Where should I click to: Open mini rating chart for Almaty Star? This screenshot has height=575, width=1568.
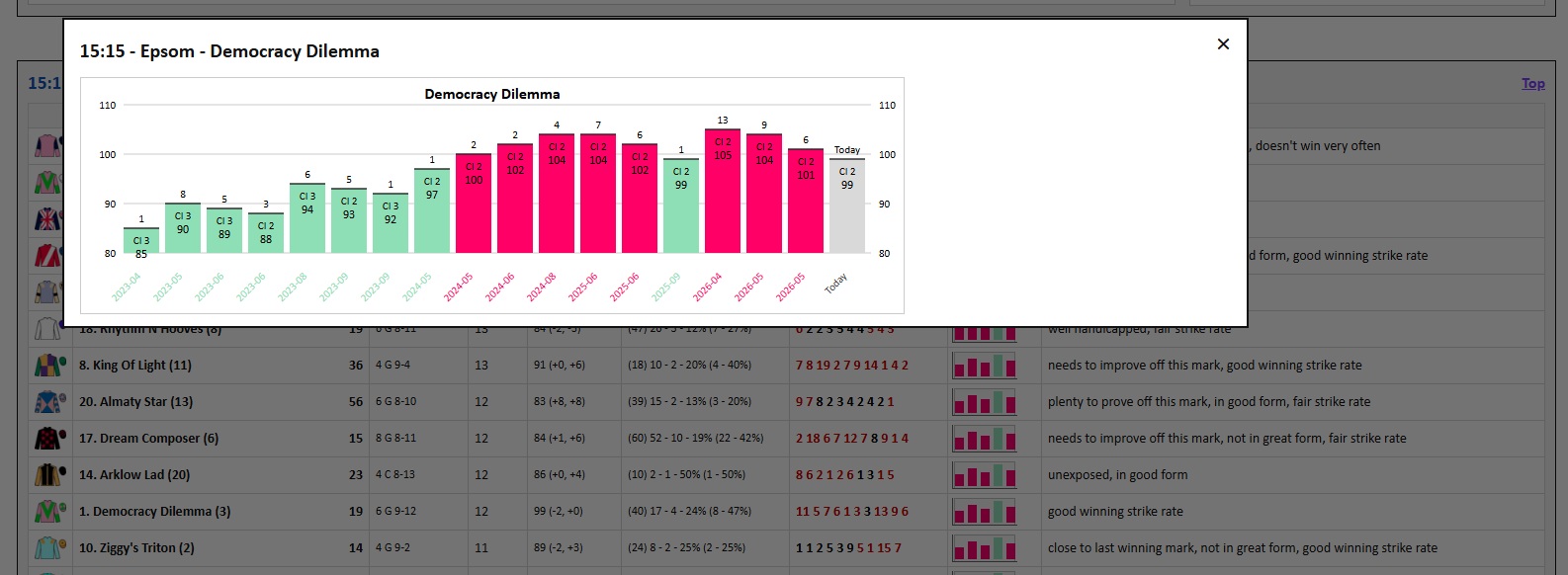pos(984,402)
